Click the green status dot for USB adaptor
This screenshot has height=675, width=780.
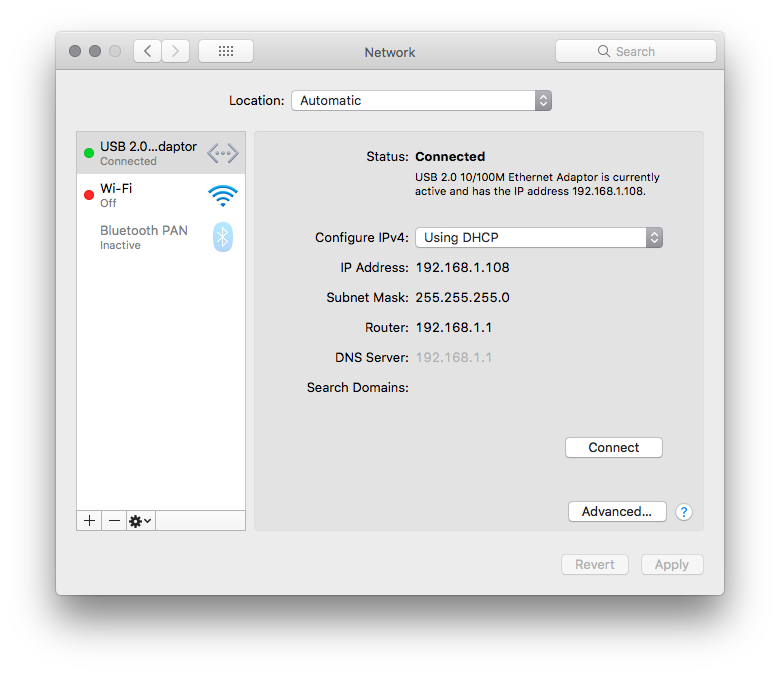tap(89, 153)
